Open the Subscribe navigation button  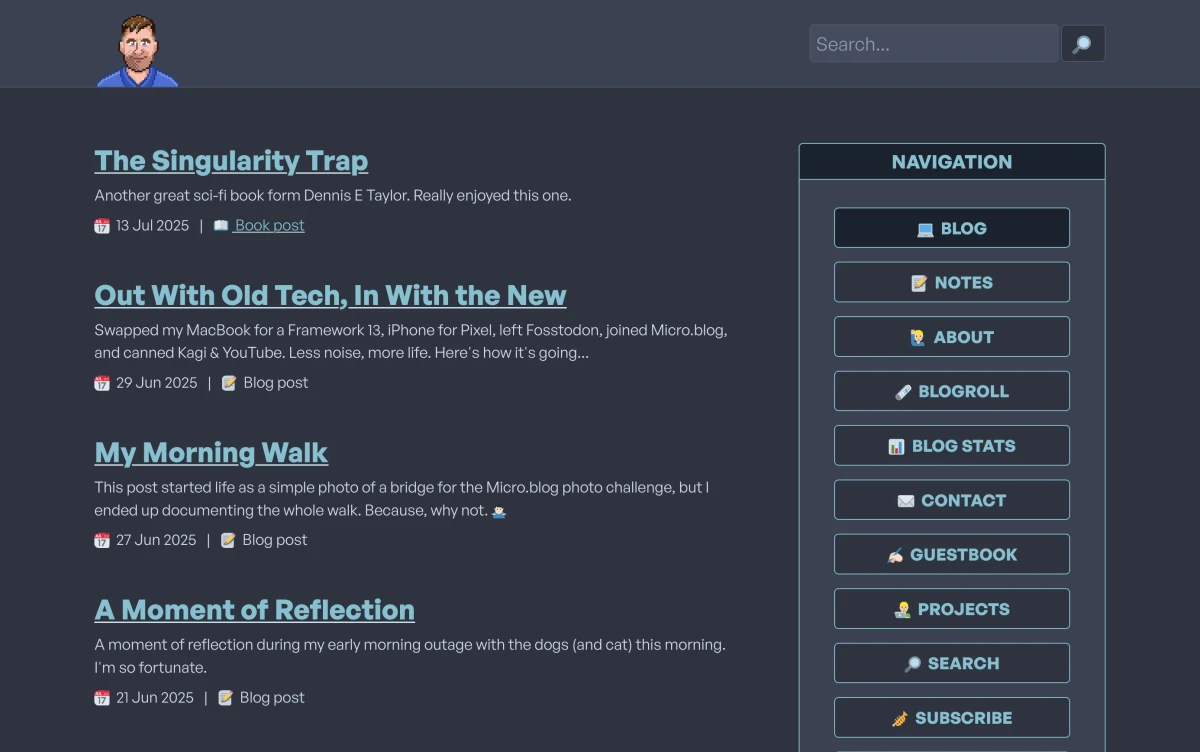click(x=951, y=718)
